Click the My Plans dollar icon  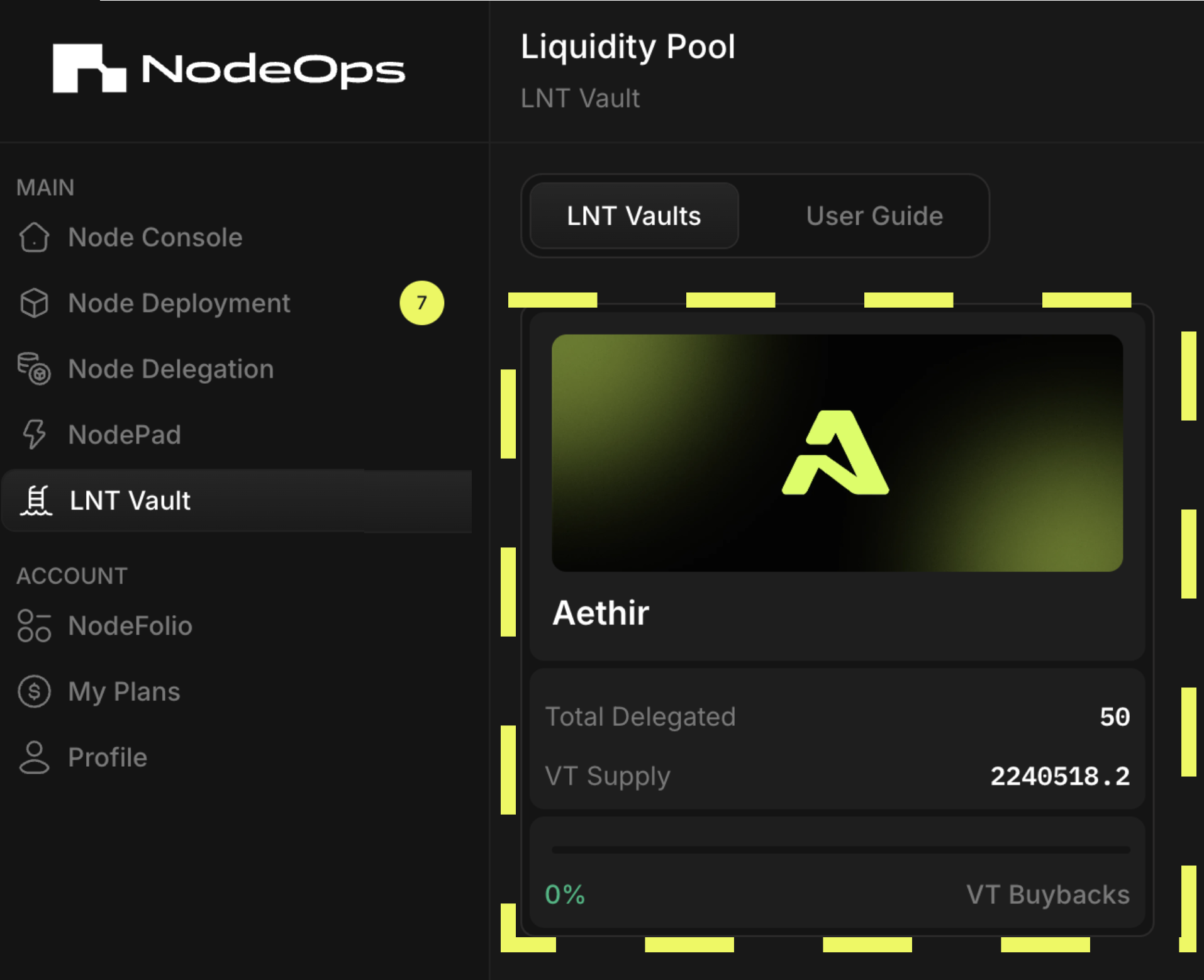[x=35, y=691]
